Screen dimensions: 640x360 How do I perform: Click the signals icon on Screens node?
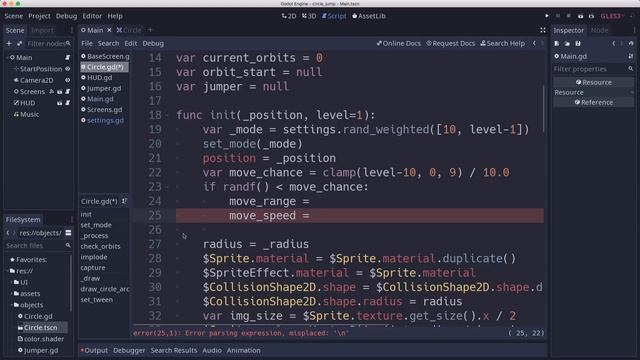[x=51, y=91]
